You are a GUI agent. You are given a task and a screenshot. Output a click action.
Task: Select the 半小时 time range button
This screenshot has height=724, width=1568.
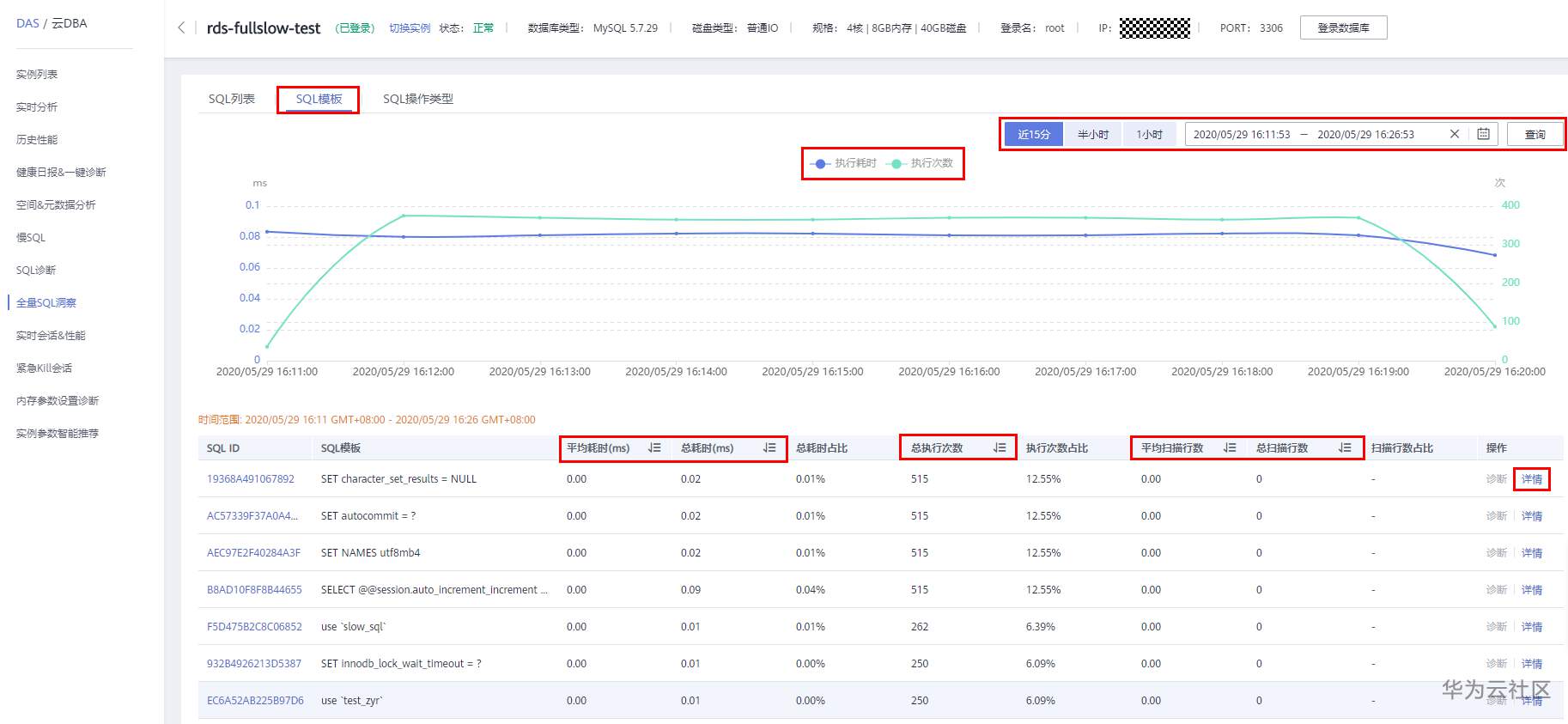(x=1093, y=134)
